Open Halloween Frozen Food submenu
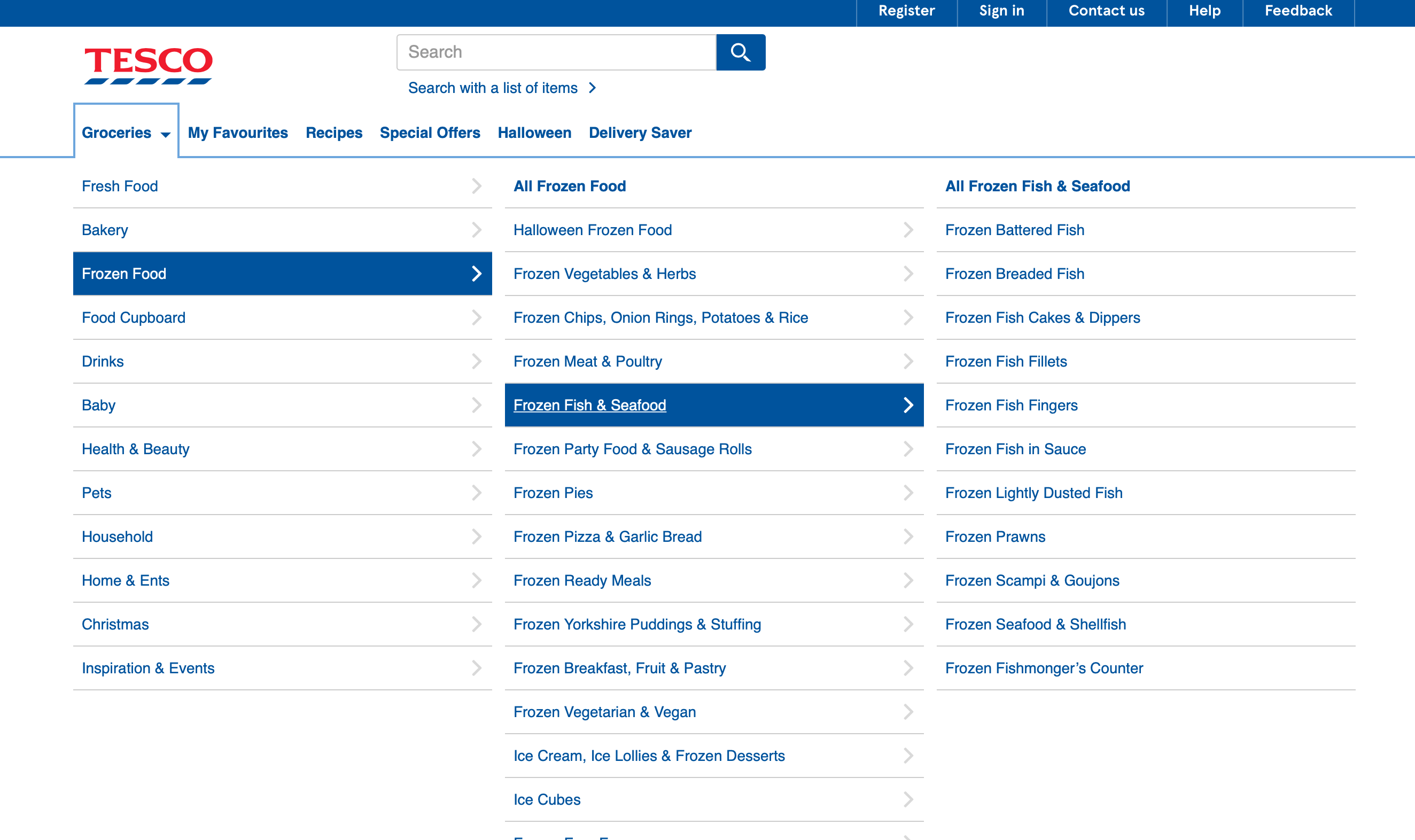Viewport: 1415px width, 840px height. pyautogui.click(x=714, y=230)
